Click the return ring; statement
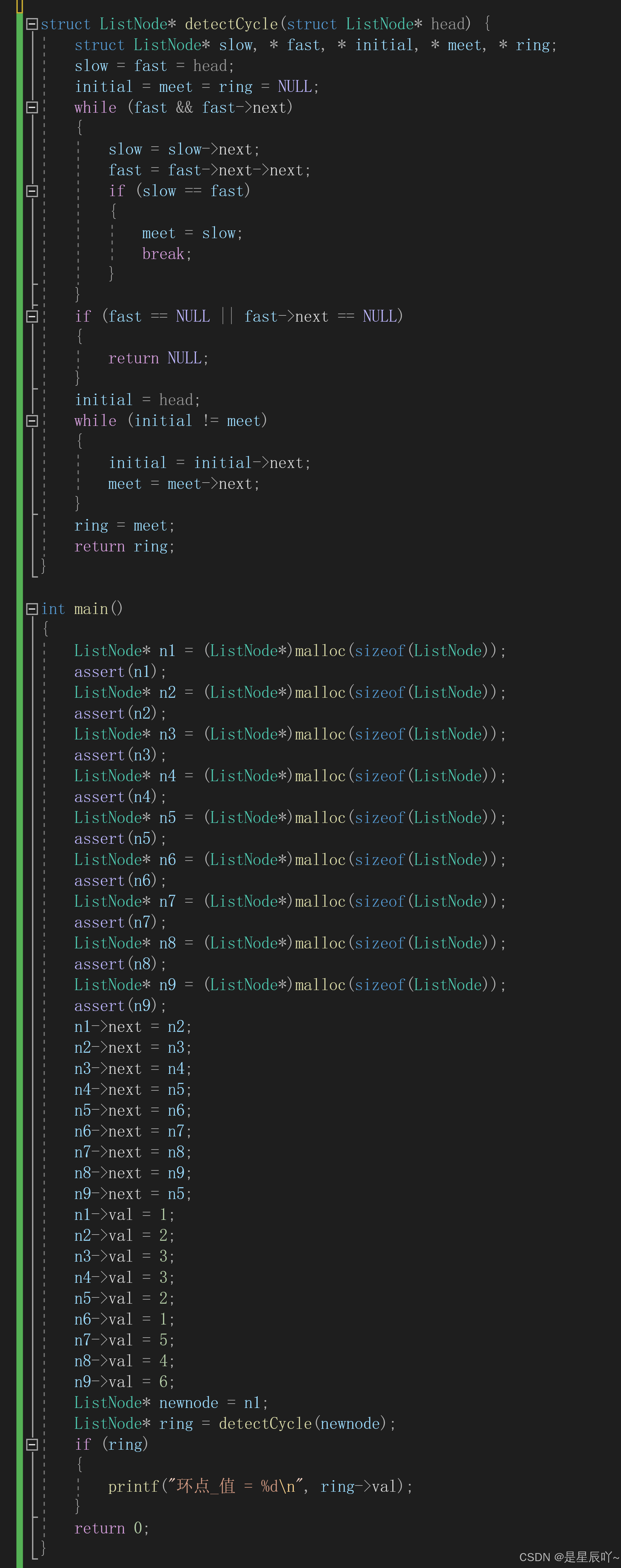621x1568 pixels. [x=124, y=546]
